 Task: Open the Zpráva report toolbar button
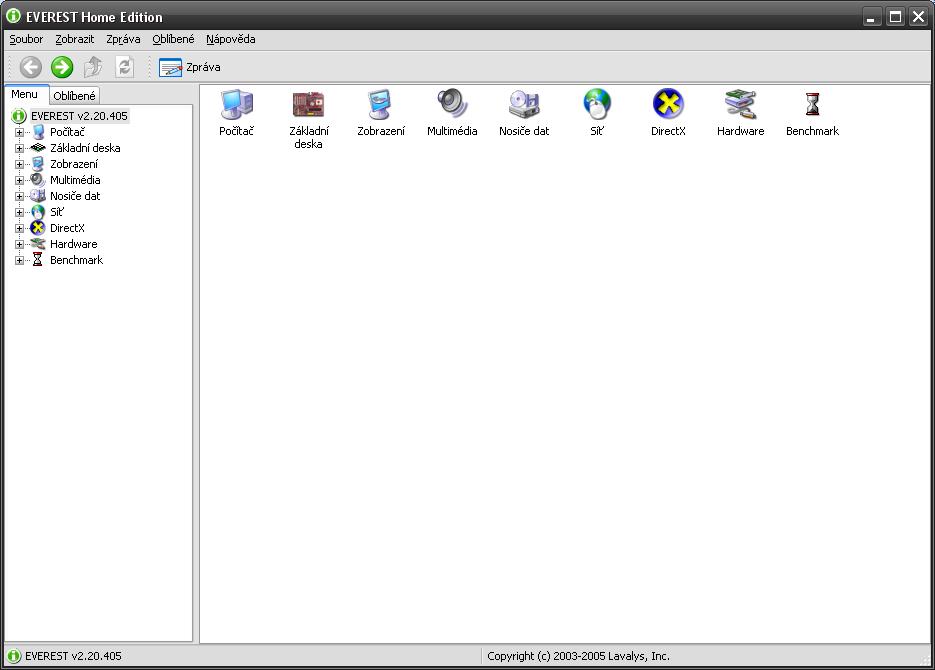pyautogui.click(x=190, y=67)
